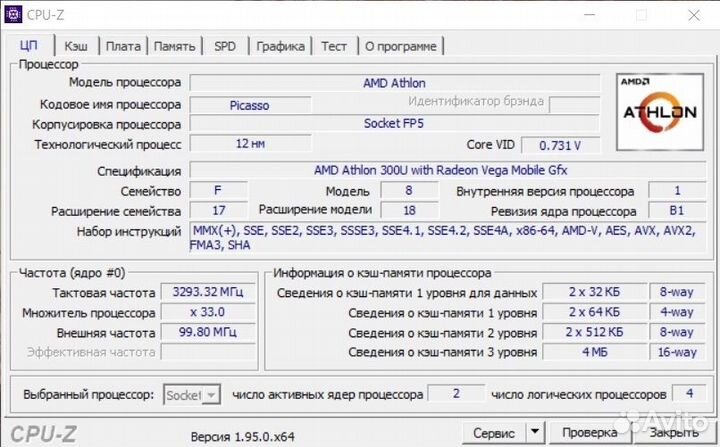Open the Плата tab
This screenshot has width=720, height=447.
(x=123, y=46)
